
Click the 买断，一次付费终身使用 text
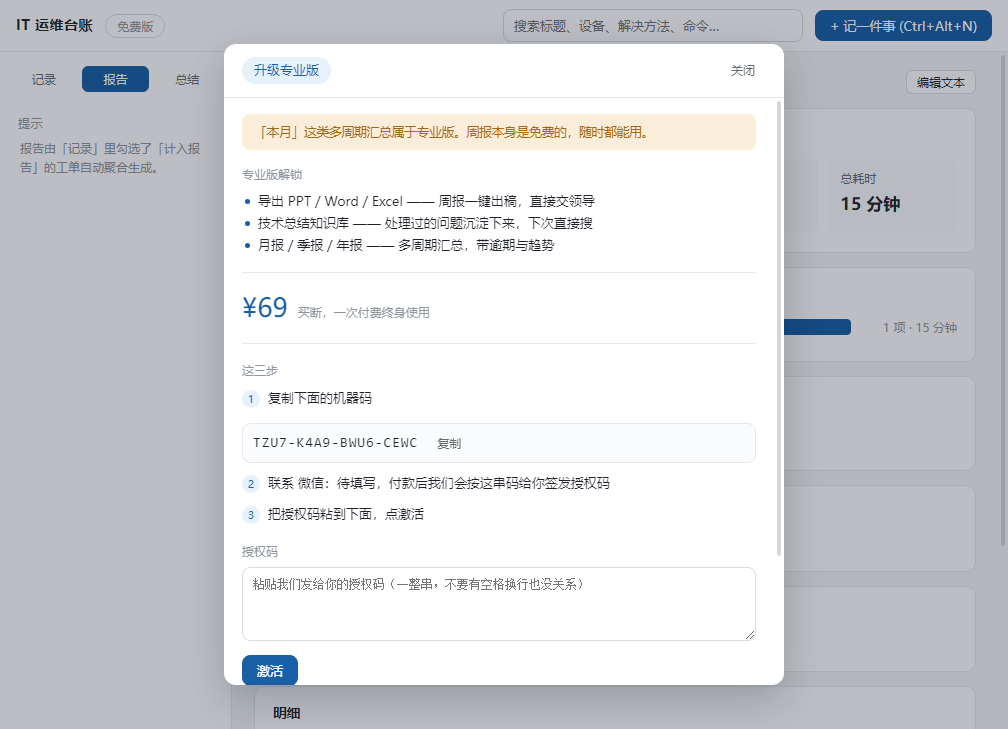coord(363,312)
